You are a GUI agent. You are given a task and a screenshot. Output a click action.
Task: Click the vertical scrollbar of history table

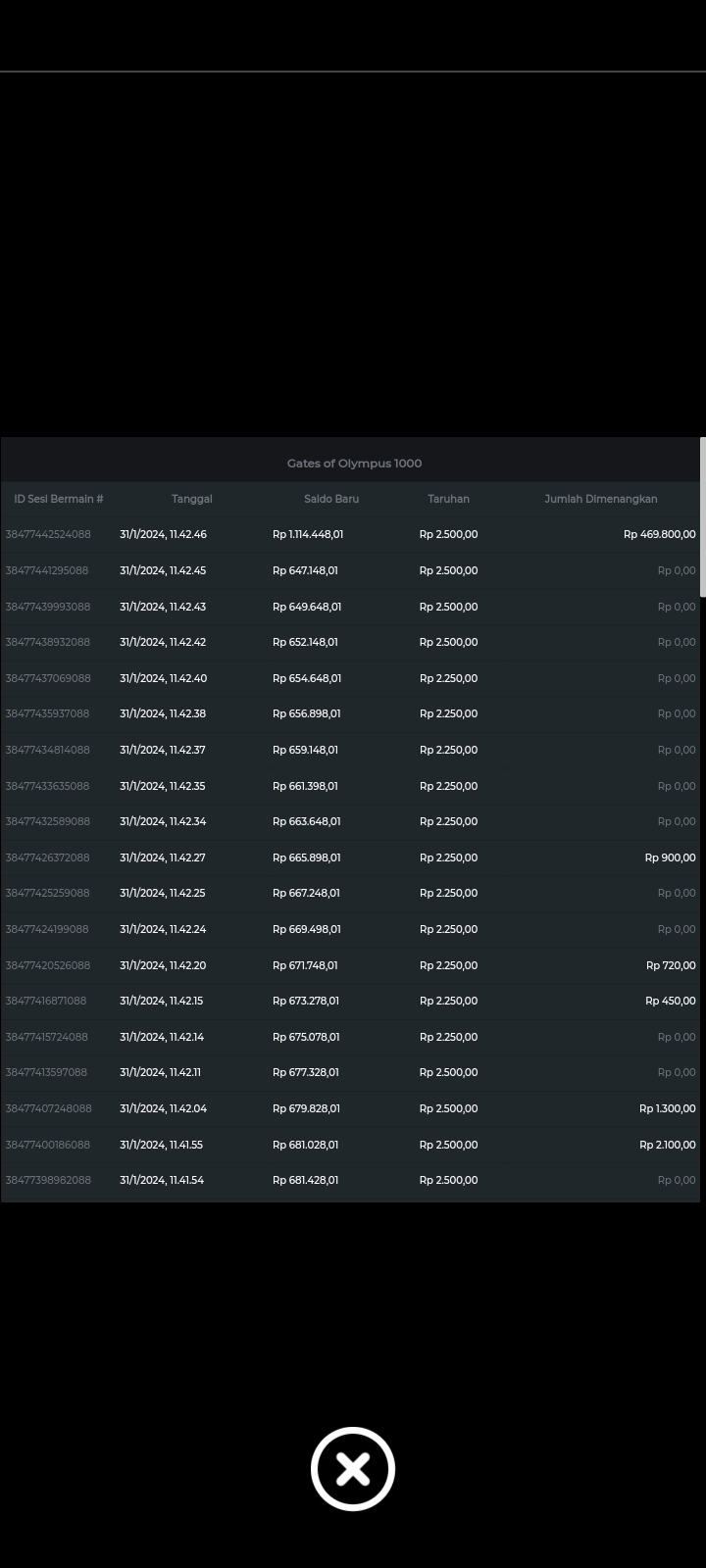coord(702,517)
